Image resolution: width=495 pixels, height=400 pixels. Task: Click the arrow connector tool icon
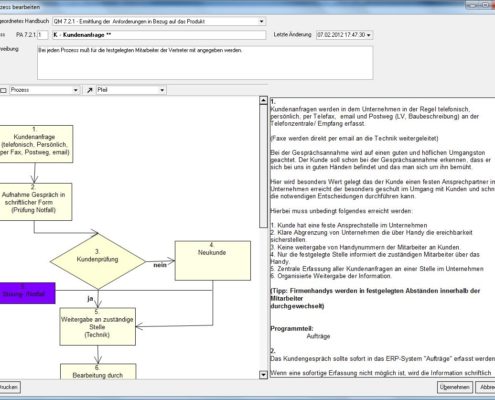pos(89,90)
